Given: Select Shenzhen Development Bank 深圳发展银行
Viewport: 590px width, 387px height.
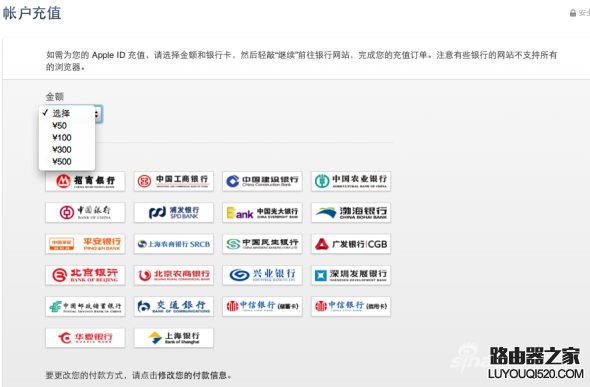Looking at the screenshot, I should [351, 275].
